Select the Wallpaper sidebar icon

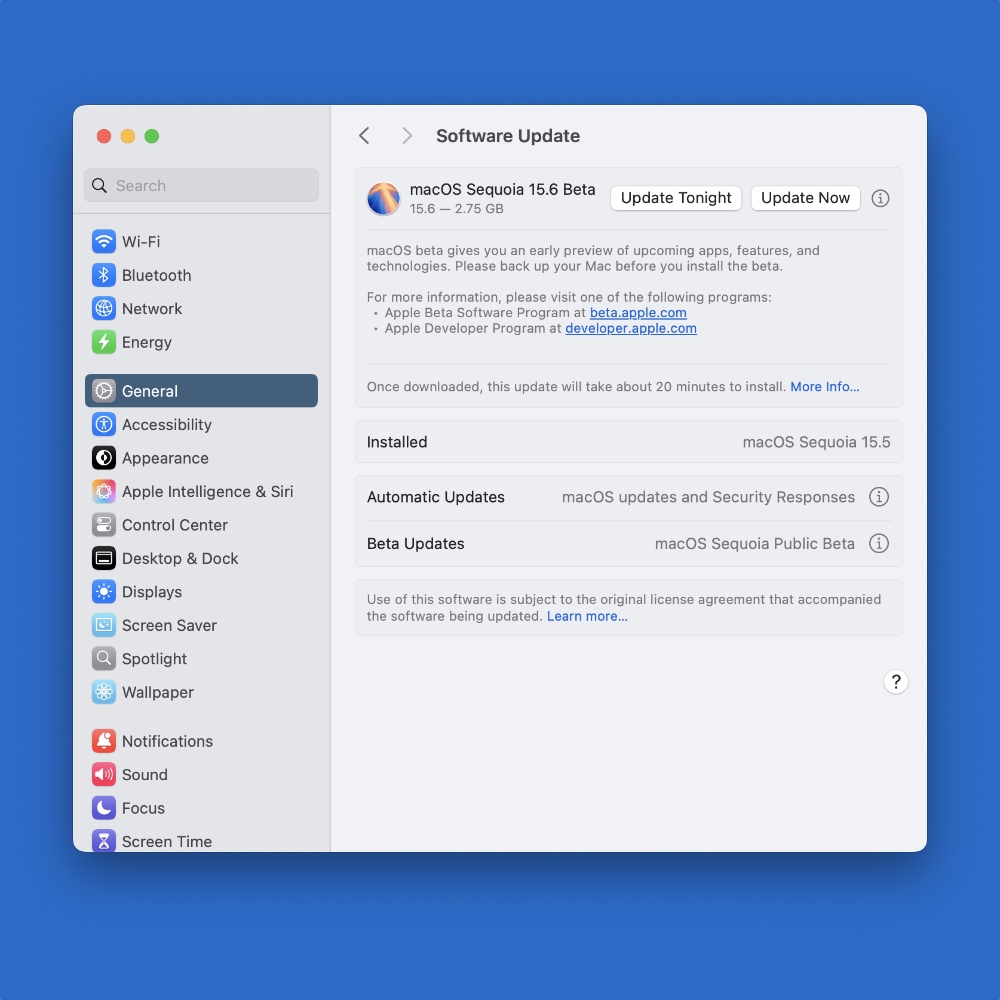104,692
